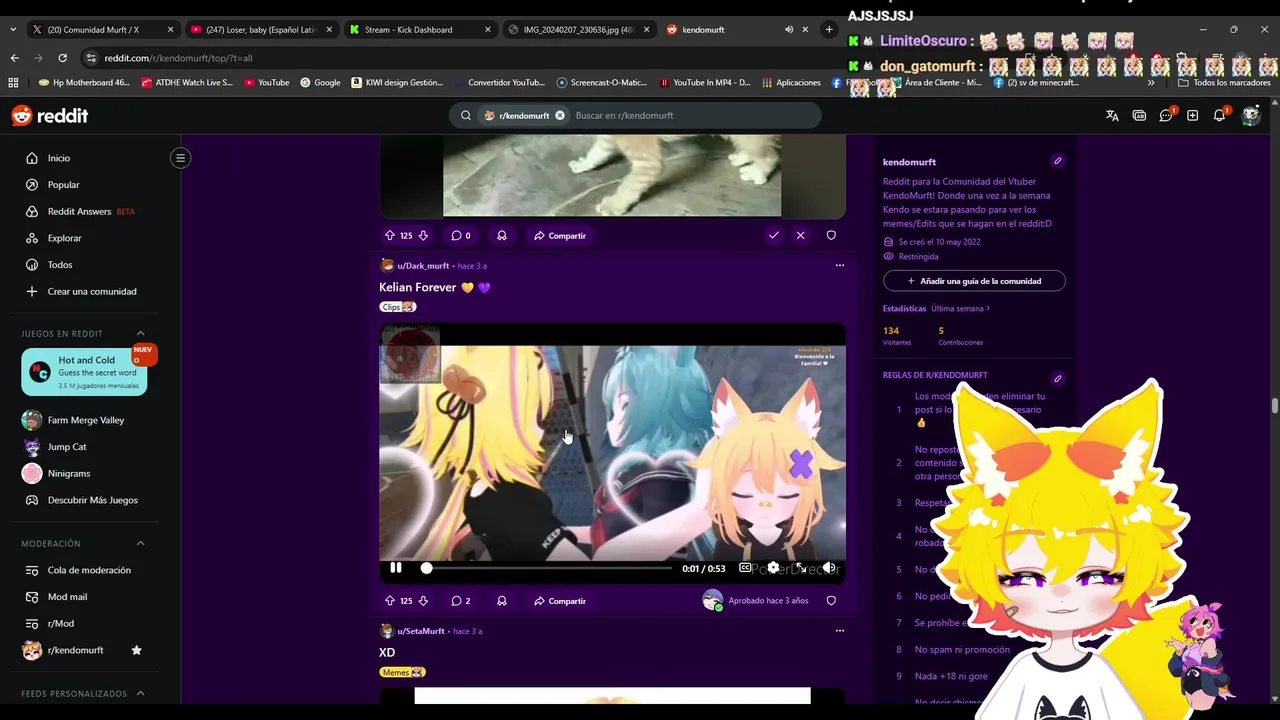1280x720 pixels.
Task: Open overflow menu on u/Dark_murft post
Action: coord(840,266)
